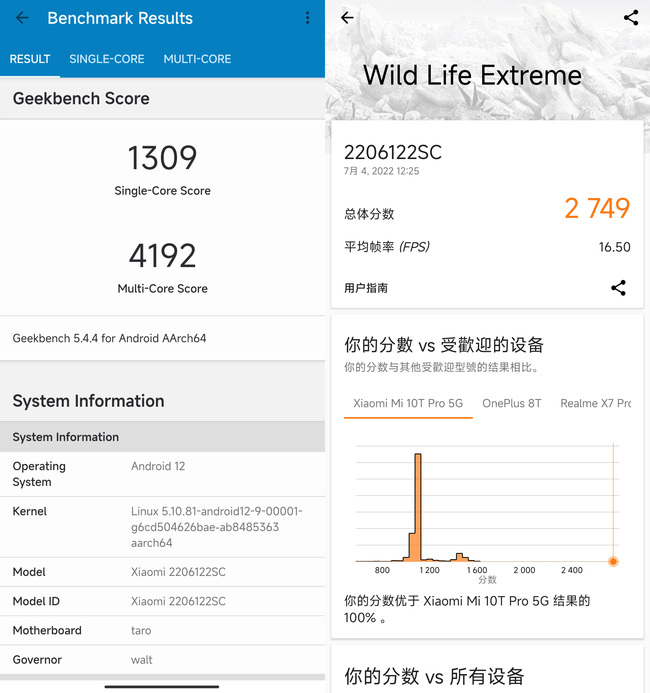Select OnePlus 8T comparison tab

[511, 403]
